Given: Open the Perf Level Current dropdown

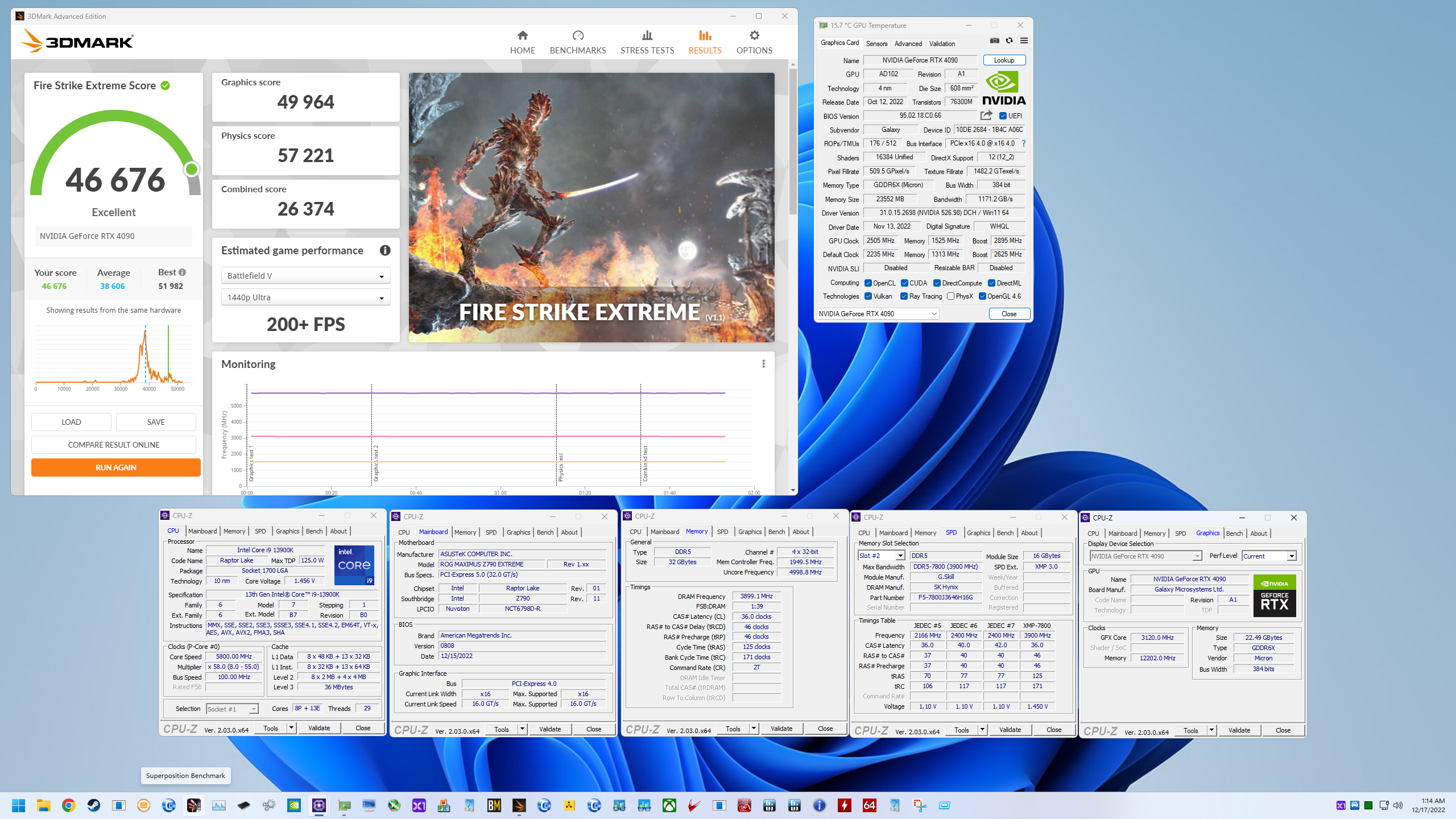Looking at the screenshot, I should (x=1269, y=556).
